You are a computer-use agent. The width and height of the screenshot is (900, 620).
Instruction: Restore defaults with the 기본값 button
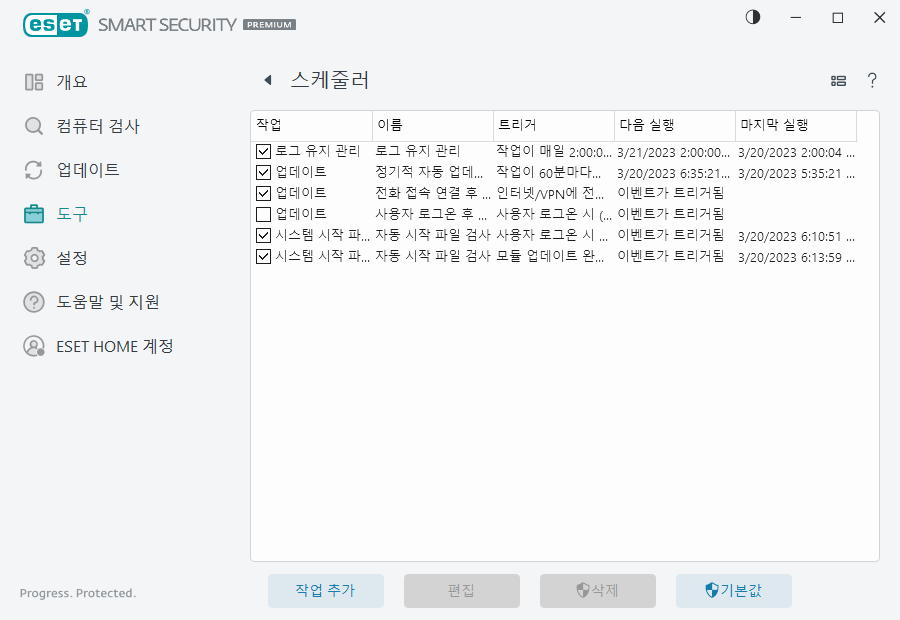click(734, 590)
